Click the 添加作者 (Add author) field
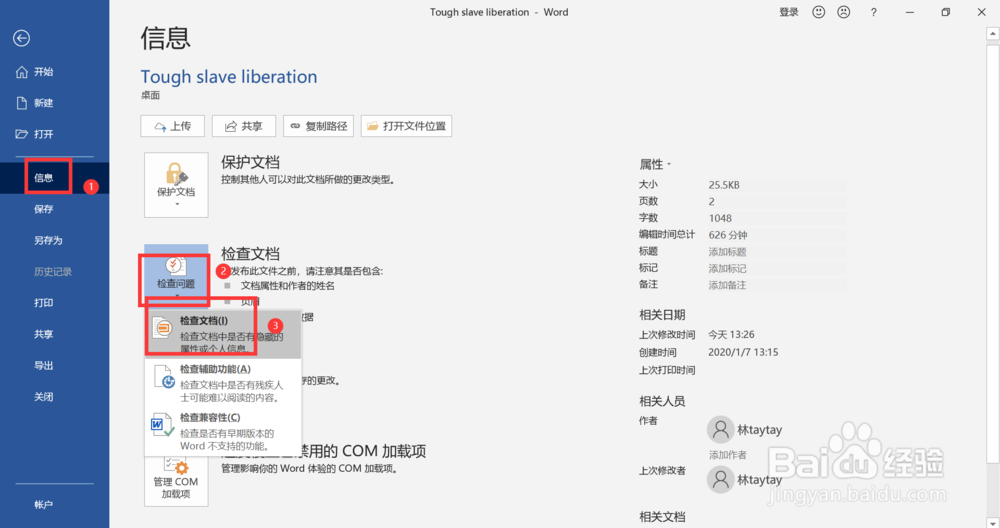This screenshot has width=1000, height=528. pos(728,455)
